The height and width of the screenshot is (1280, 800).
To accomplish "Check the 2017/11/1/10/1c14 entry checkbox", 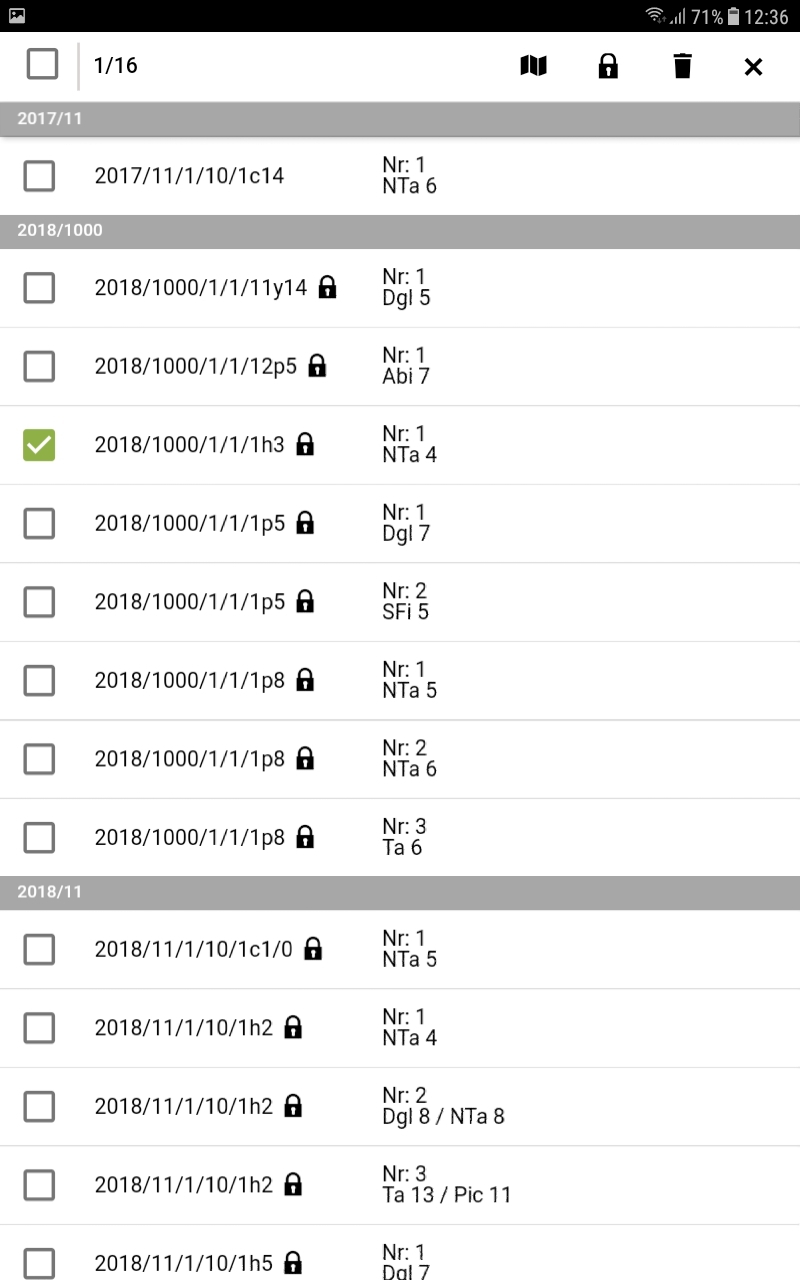I will pos(39,176).
